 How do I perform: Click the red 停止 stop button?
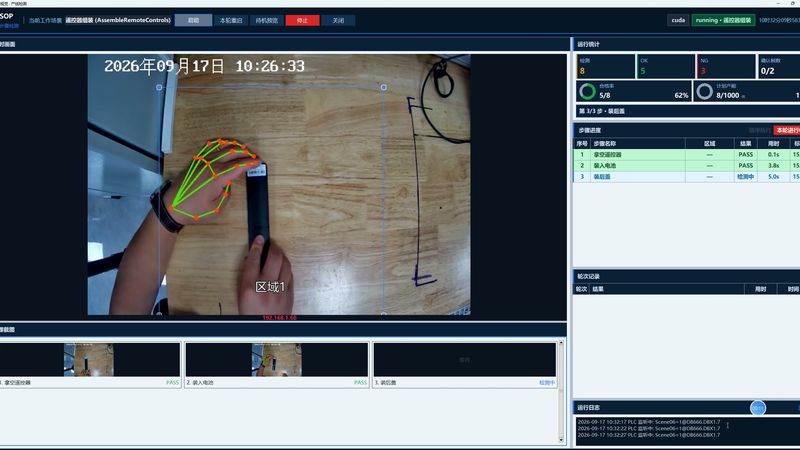pos(303,20)
